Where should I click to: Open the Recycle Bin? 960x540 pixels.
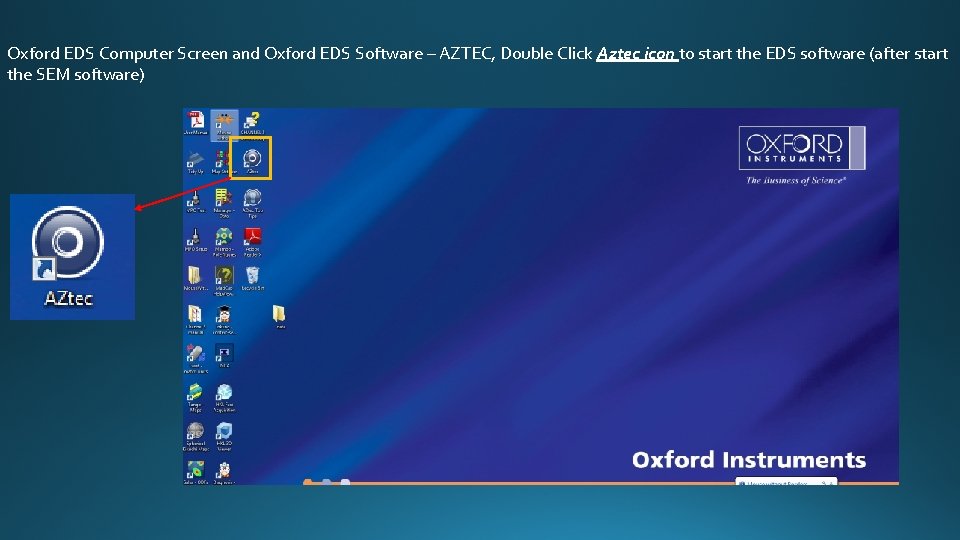pos(252,279)
